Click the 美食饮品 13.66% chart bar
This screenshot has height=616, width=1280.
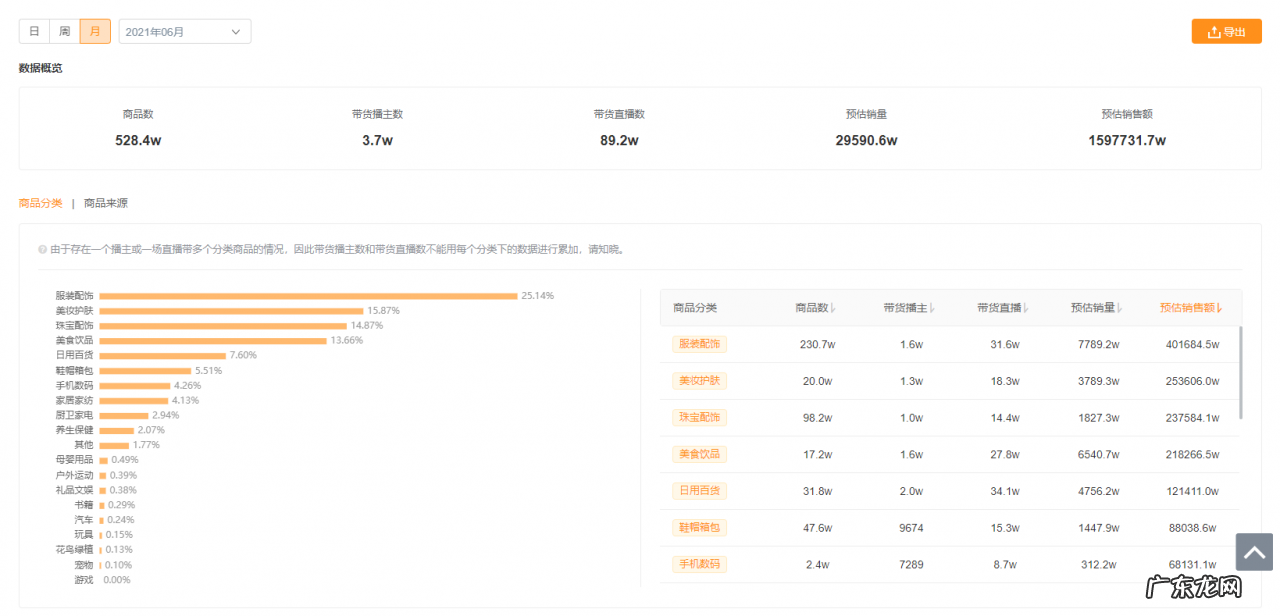click(212, 340)
